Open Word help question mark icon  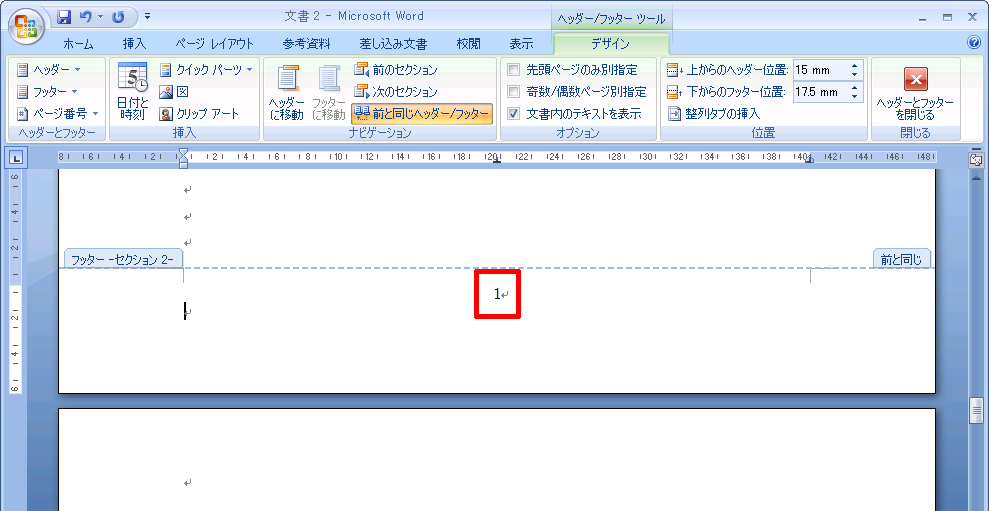(x=973, y=43)
